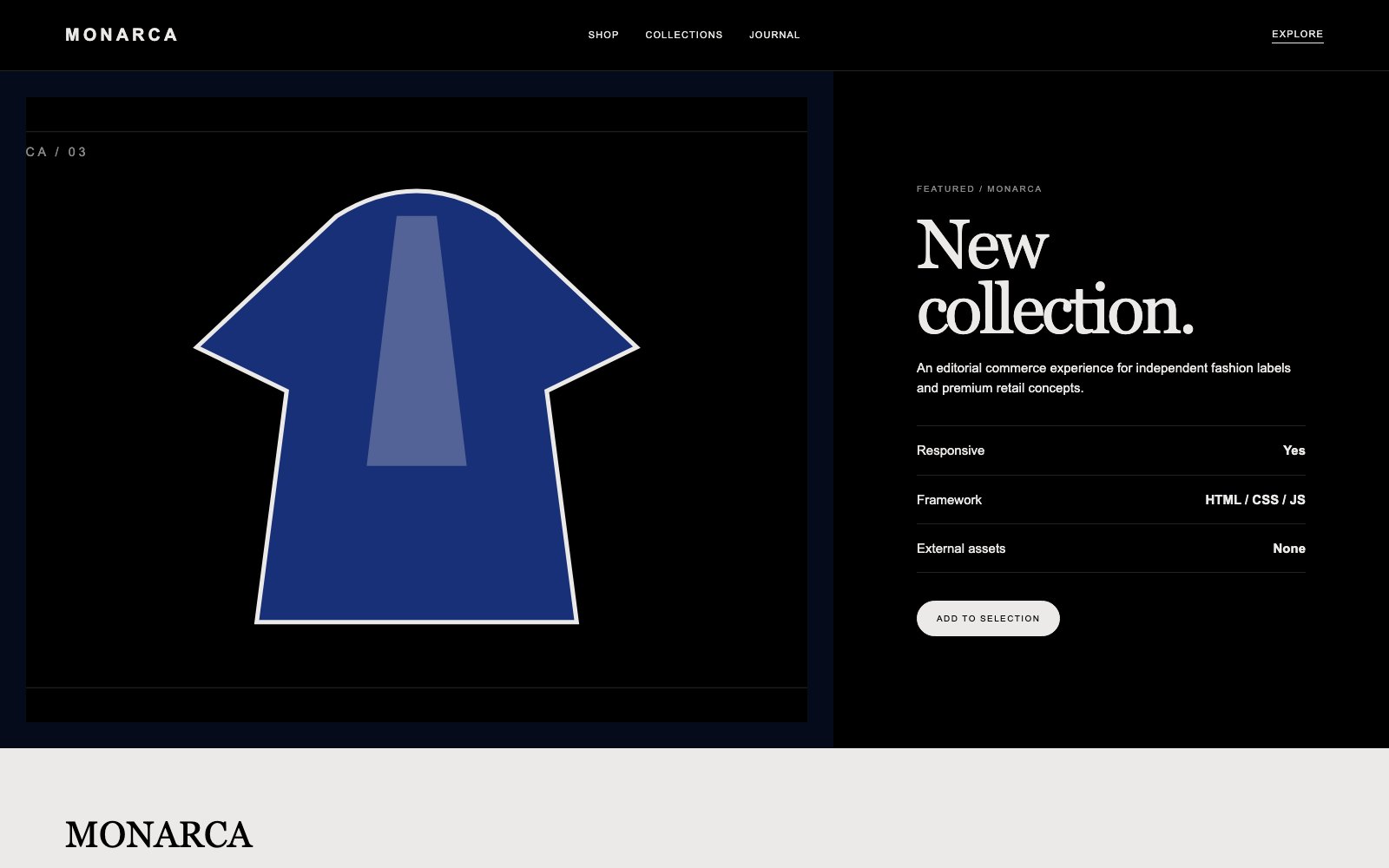
Task: Open the Journal menu item
Action: click(774, 35)
